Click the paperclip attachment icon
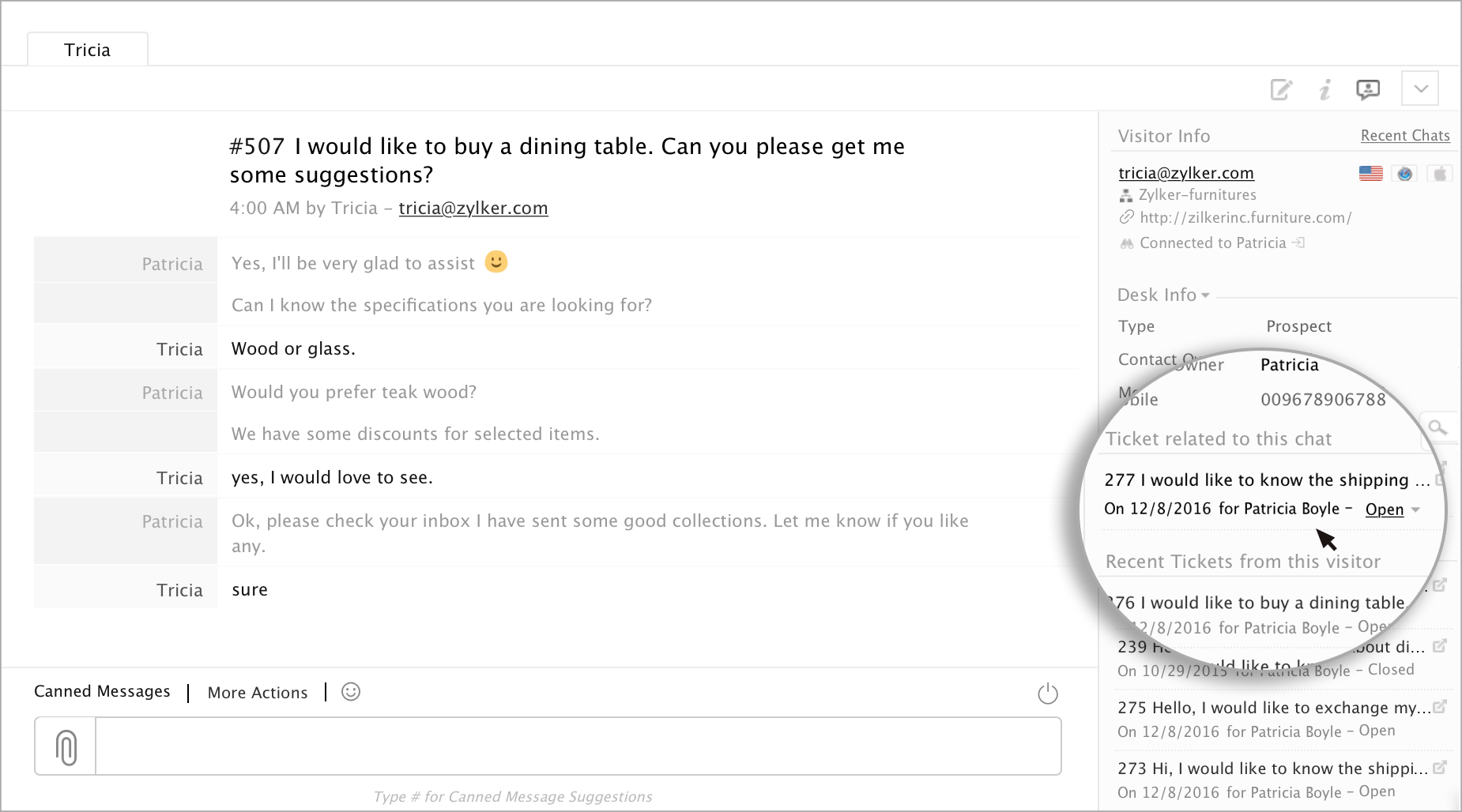1462x812 pixels. [66, 746]
